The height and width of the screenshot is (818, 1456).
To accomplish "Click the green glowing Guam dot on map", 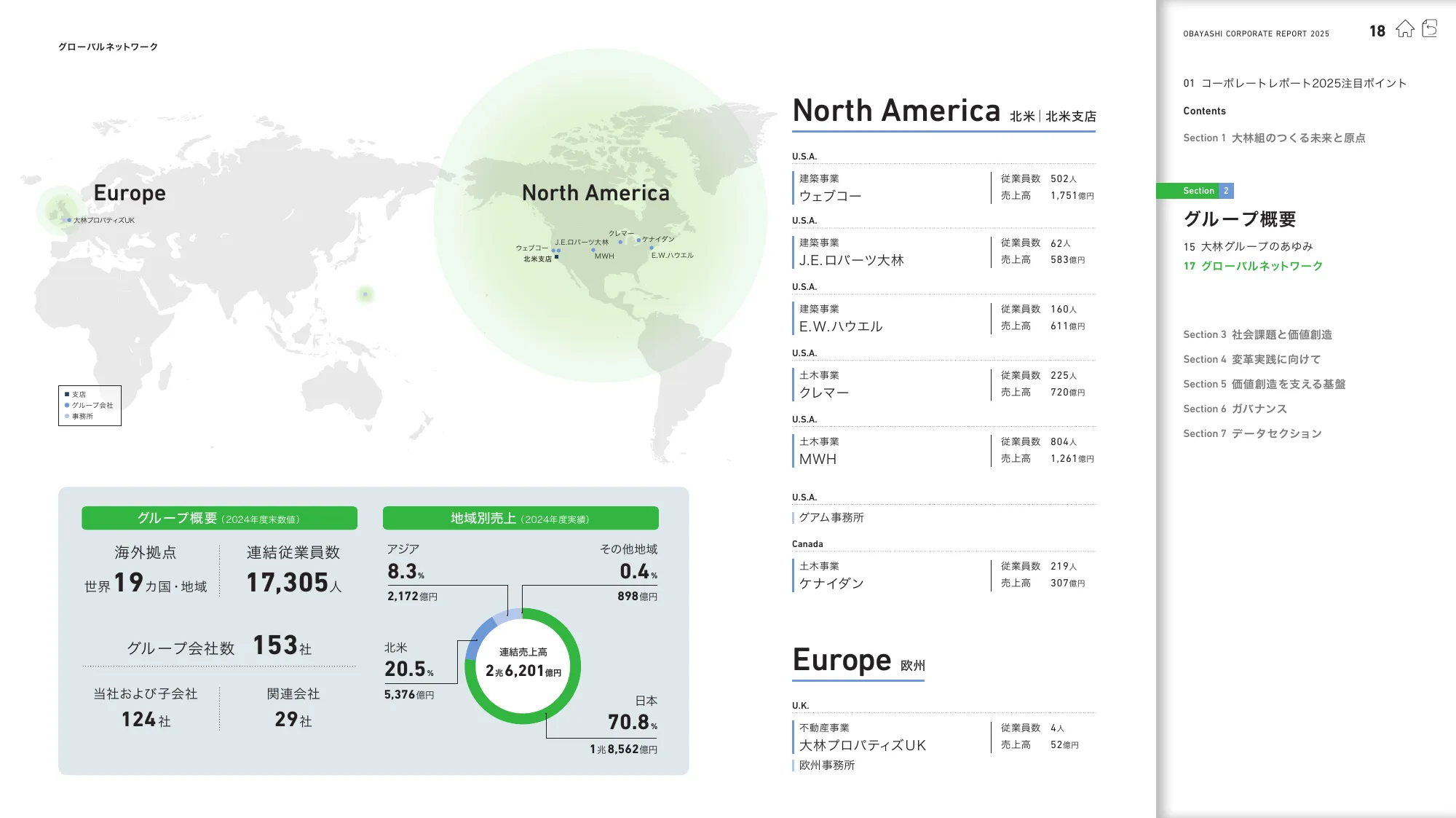I will [365, 294].
